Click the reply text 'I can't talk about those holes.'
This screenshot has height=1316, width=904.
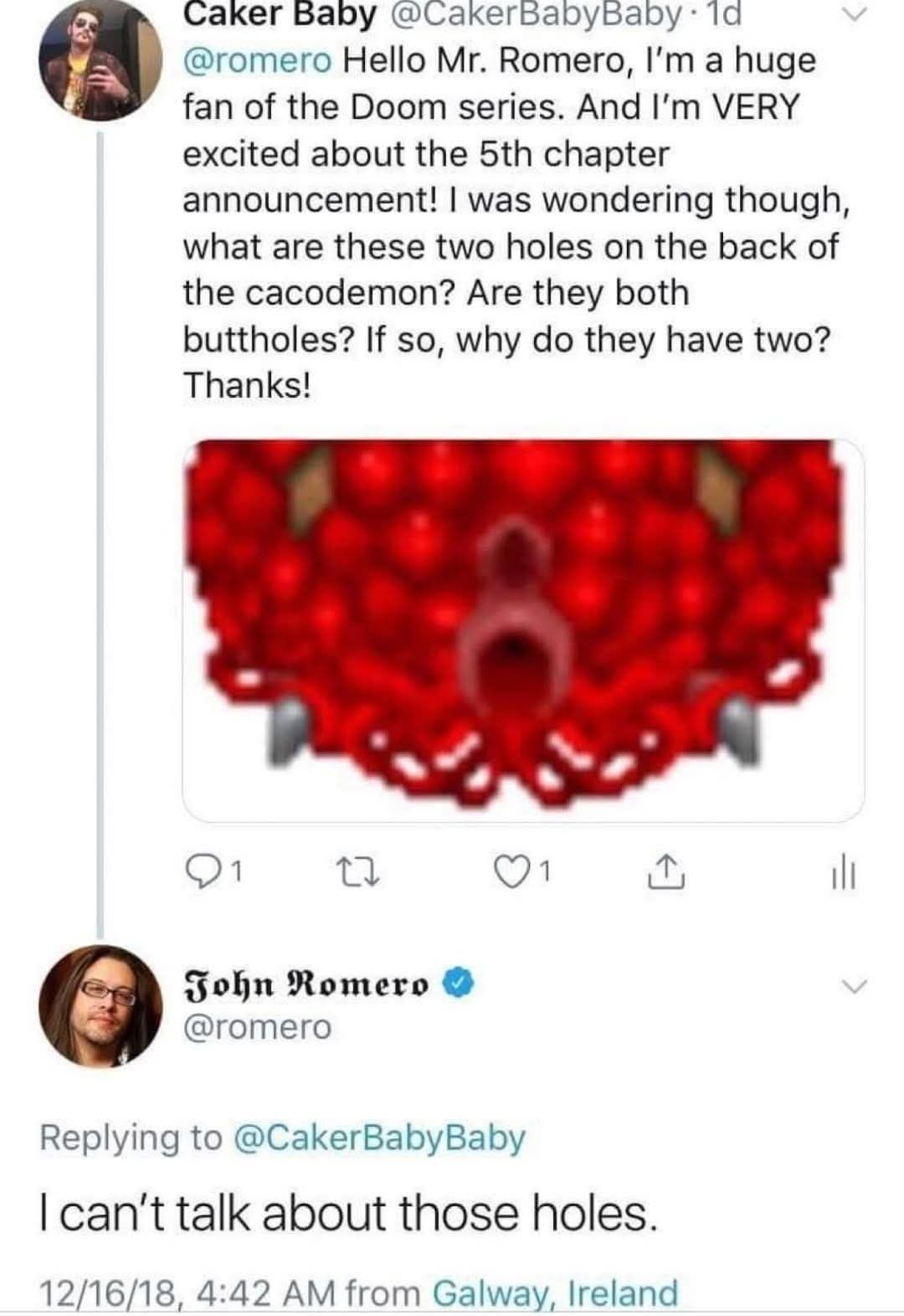tap(346, 1212)
